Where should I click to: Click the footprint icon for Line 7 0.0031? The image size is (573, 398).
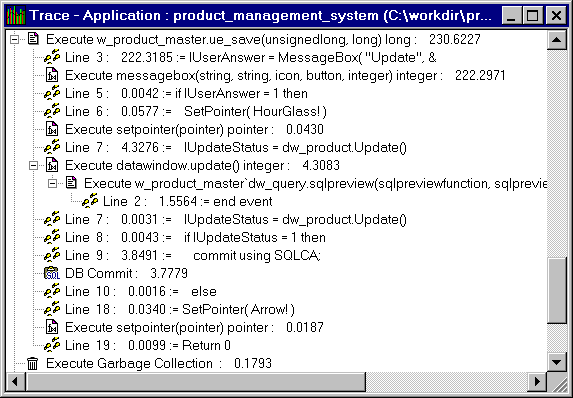(52, 219)
